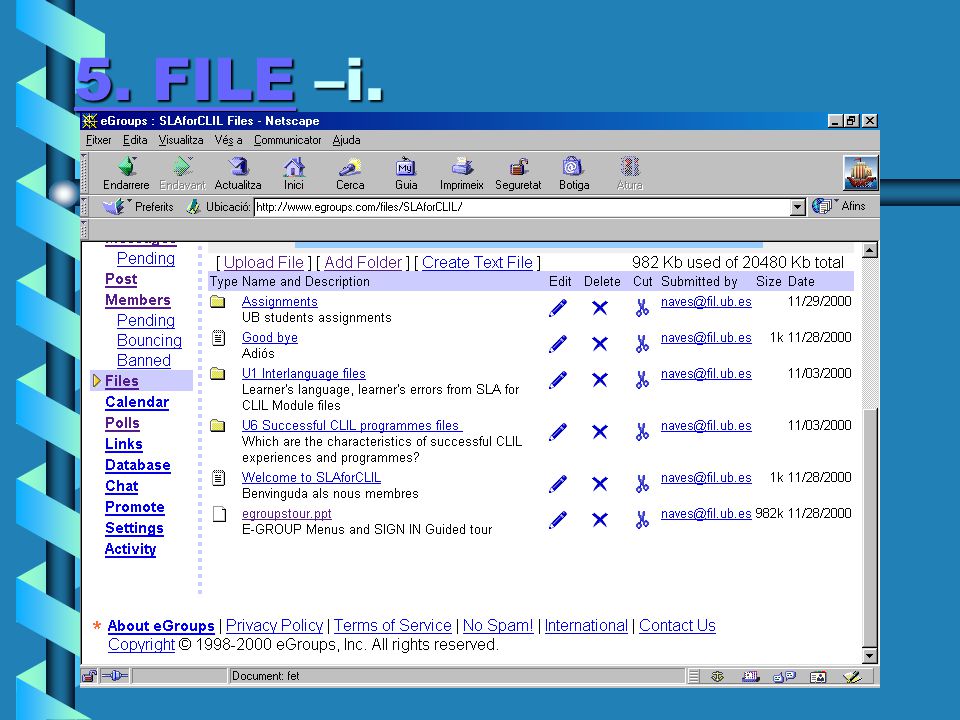The height and width of the screenshot is (720, 960).
Task: Open the Seguretat padlock icon
Action: click(x=519, y=167)
